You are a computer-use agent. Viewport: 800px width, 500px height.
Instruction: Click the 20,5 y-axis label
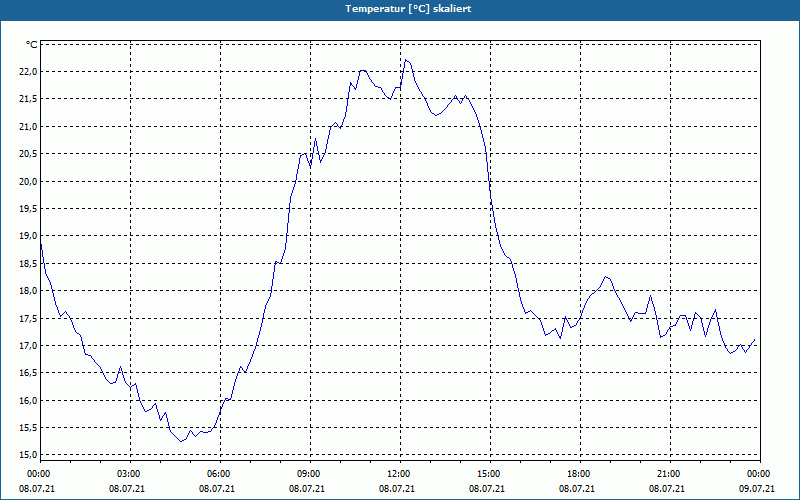click(x=29, y=154)
